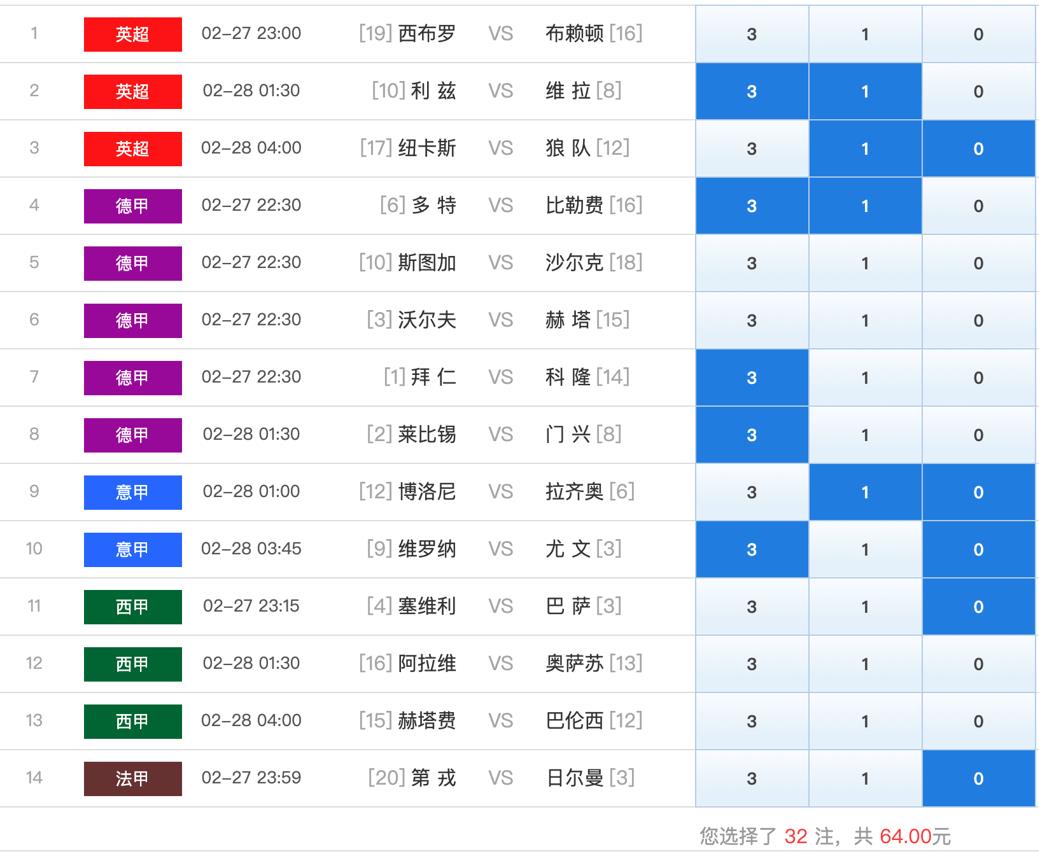Select 3 for 西布罗 vs 布赖顿

[752, 34]
